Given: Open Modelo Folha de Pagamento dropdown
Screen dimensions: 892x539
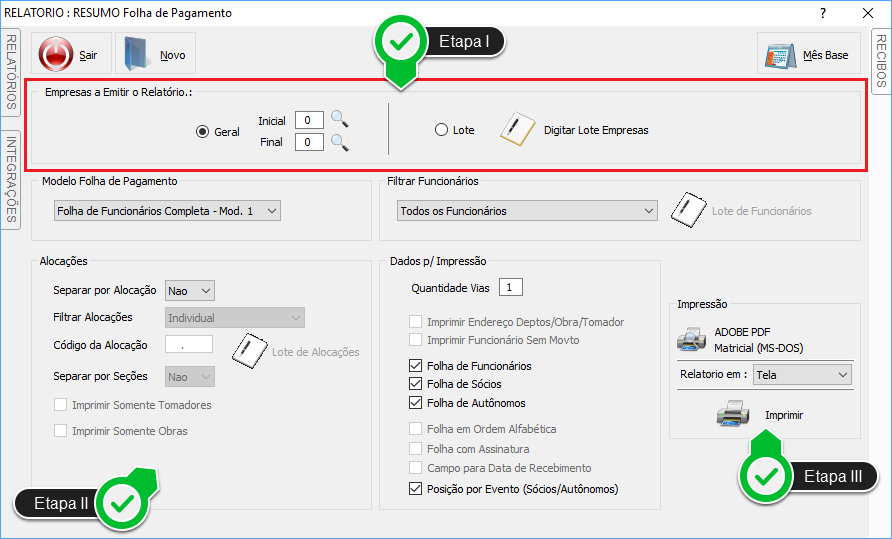Looking at the screenshot, I should pos(168,211).
